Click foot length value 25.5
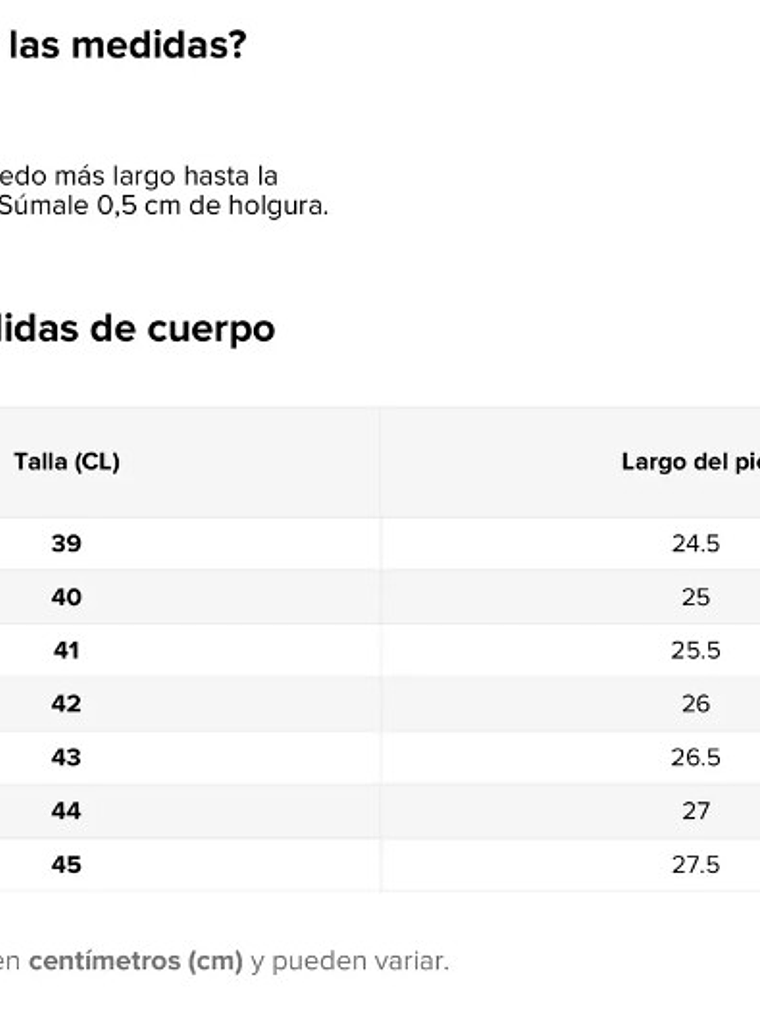Viewport: 760px width, 1013px height. tap(695, 650)
